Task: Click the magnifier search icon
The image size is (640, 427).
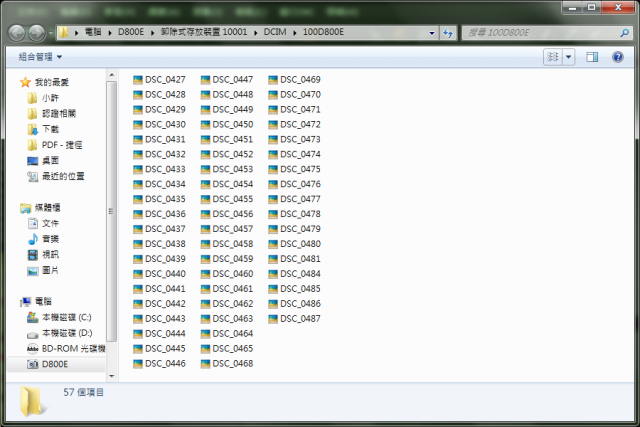Action: pyautogui.click(x=624, y=33)
